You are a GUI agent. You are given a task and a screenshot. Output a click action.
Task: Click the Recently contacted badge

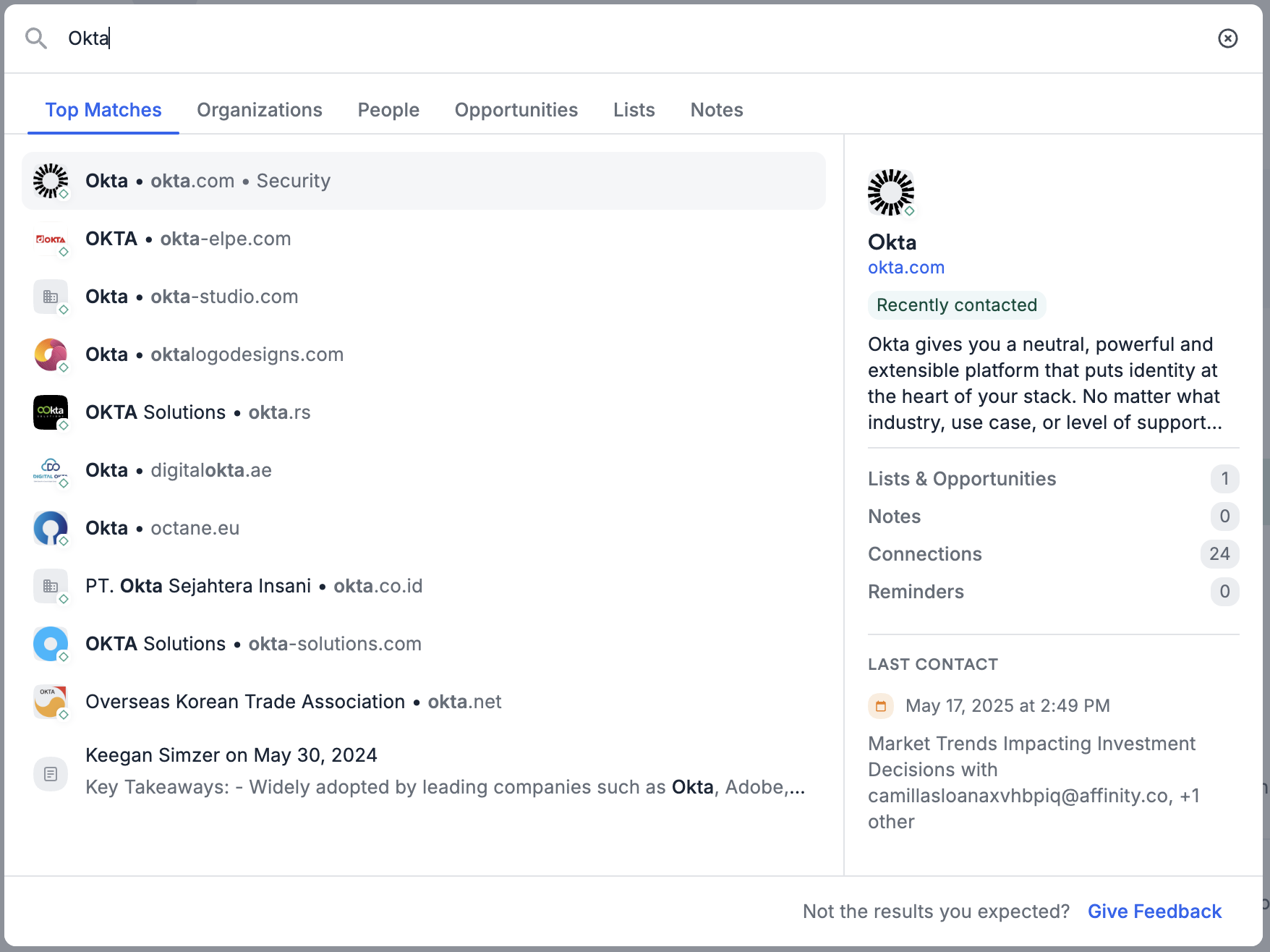tap(957, 305)
